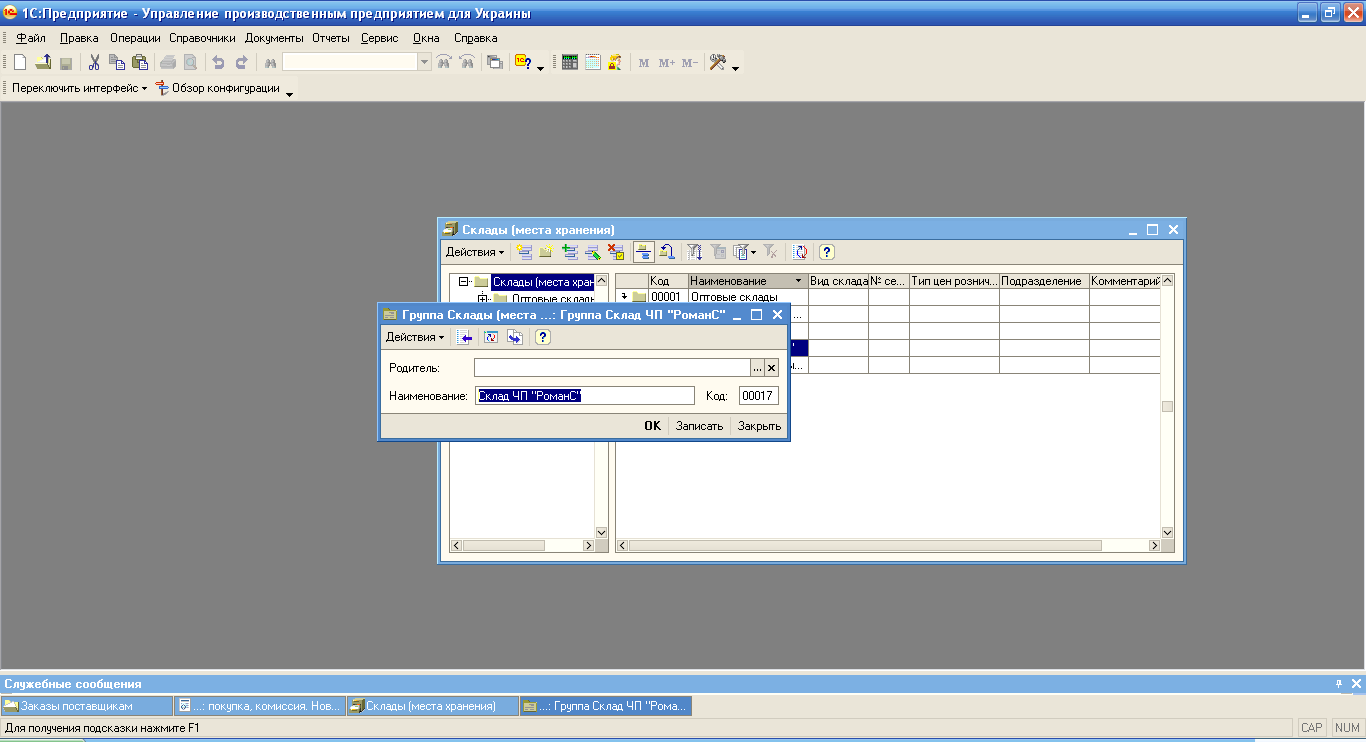1366x742 pixels.
Task: Switch to Заказы поставщикам window tab
Action: (x=87, y=706)
